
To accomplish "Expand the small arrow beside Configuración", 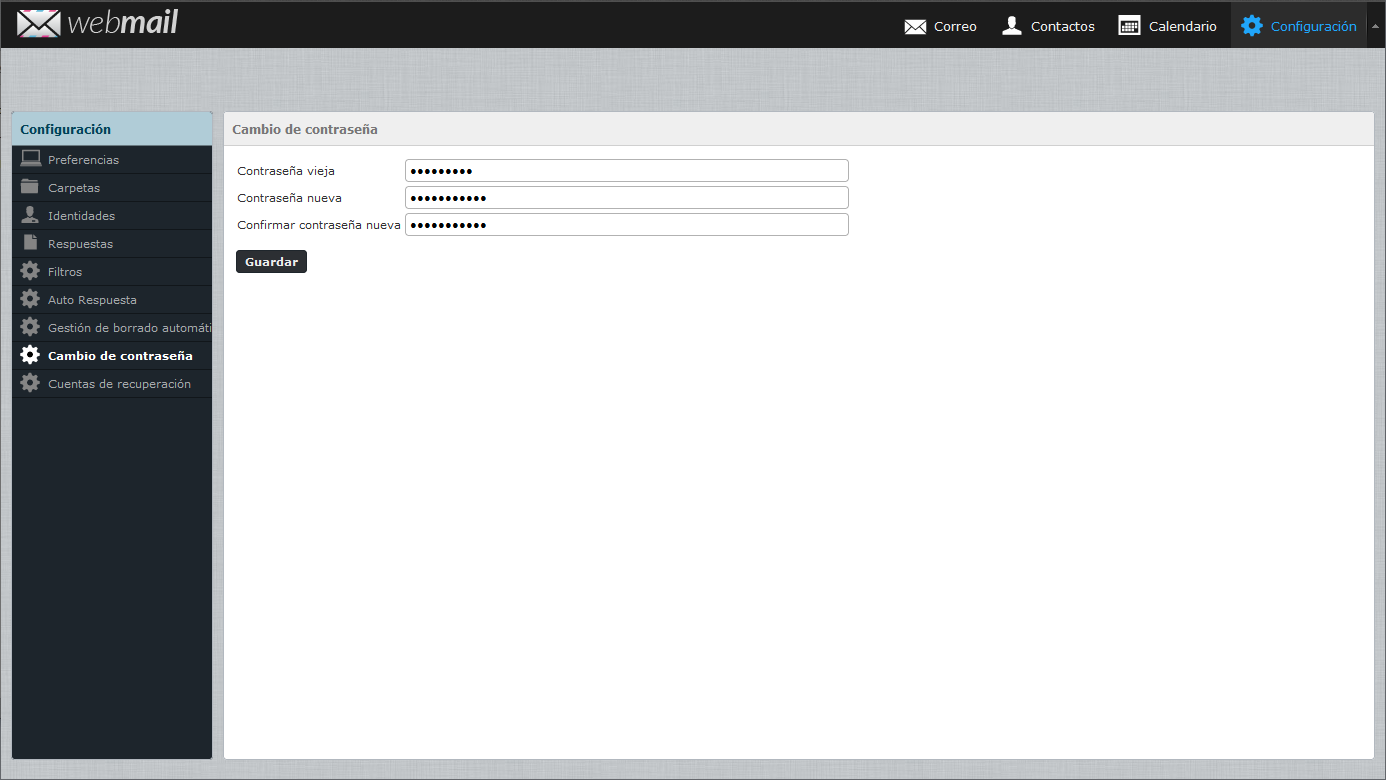I will [1375, 25].
